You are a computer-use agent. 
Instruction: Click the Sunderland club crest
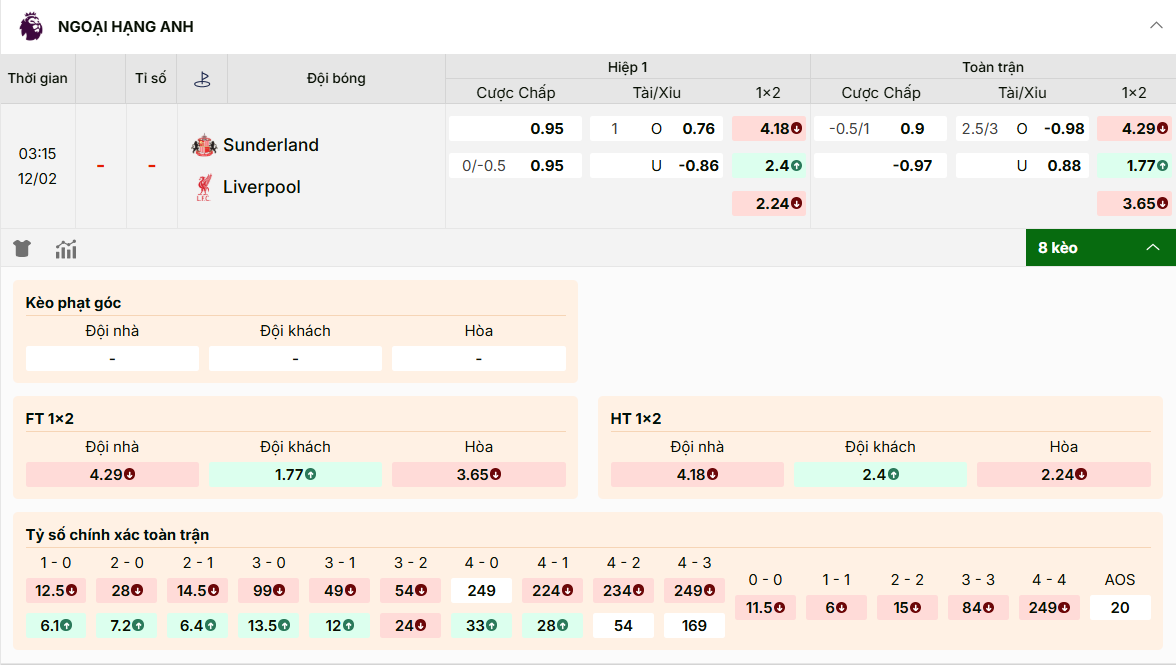click(204, 145)
